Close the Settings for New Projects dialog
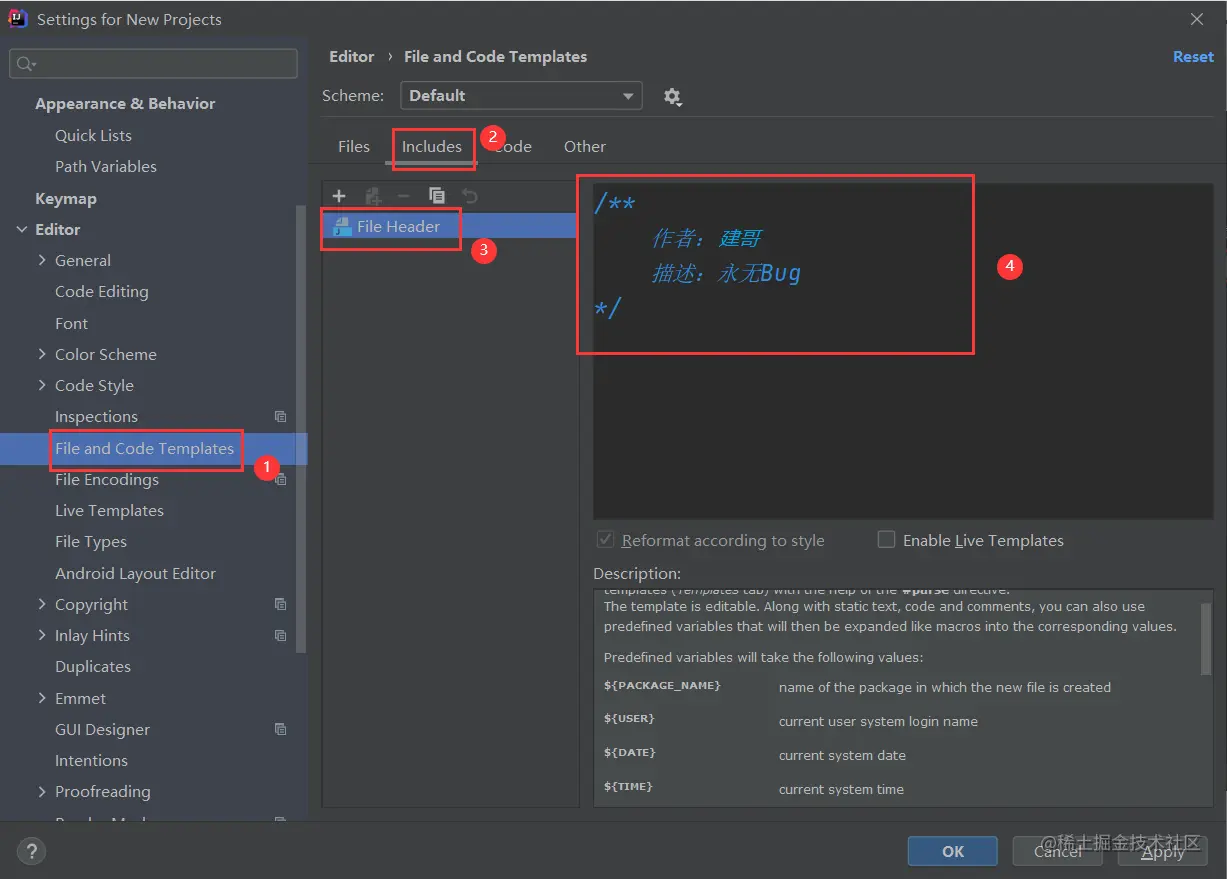The height and width of the screenshot is (879, 1227). click(1197, 19)
